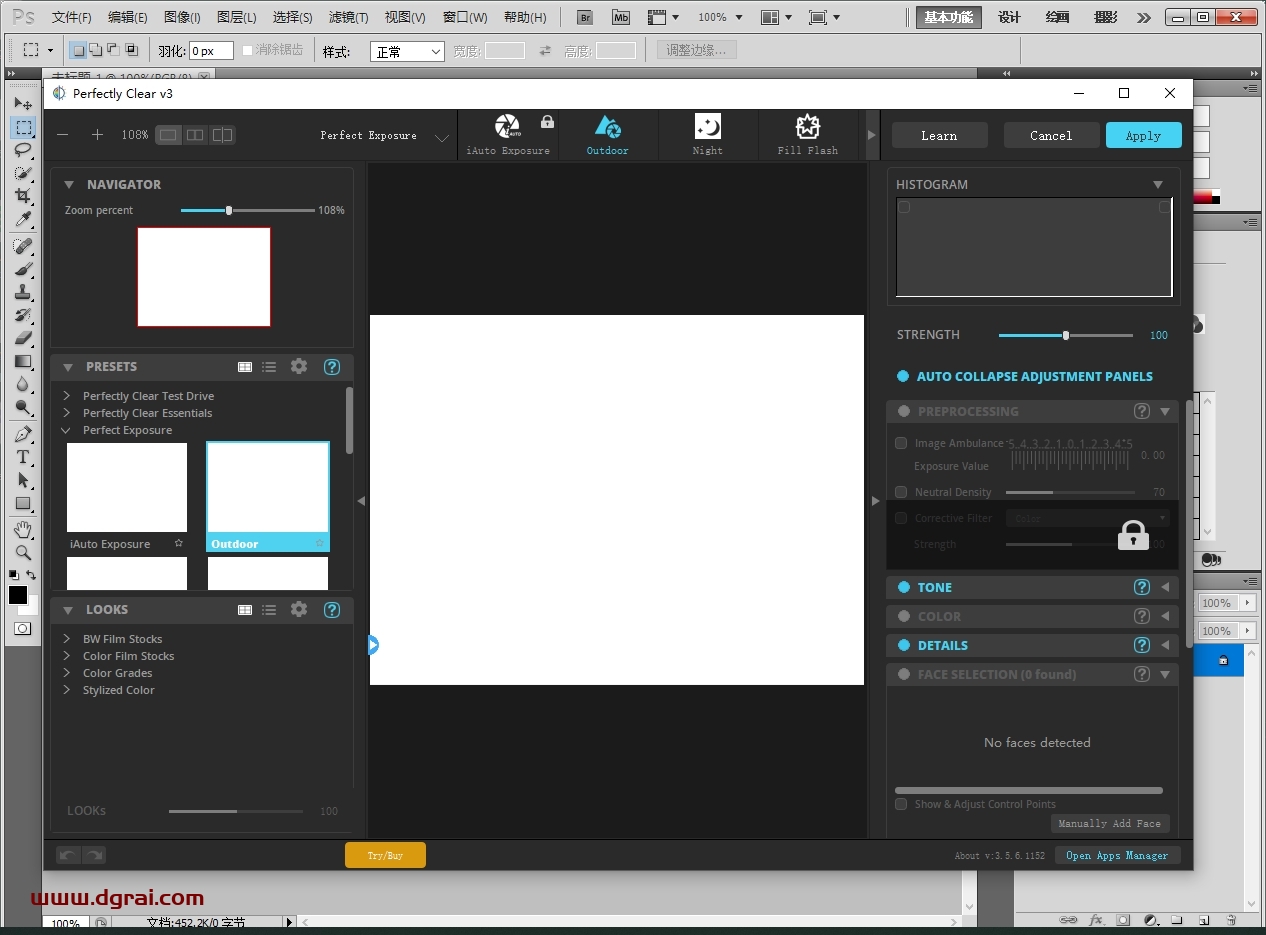1266x935 pixels.
Task: Expand the Tone panel arrow
Action: 1165,587
